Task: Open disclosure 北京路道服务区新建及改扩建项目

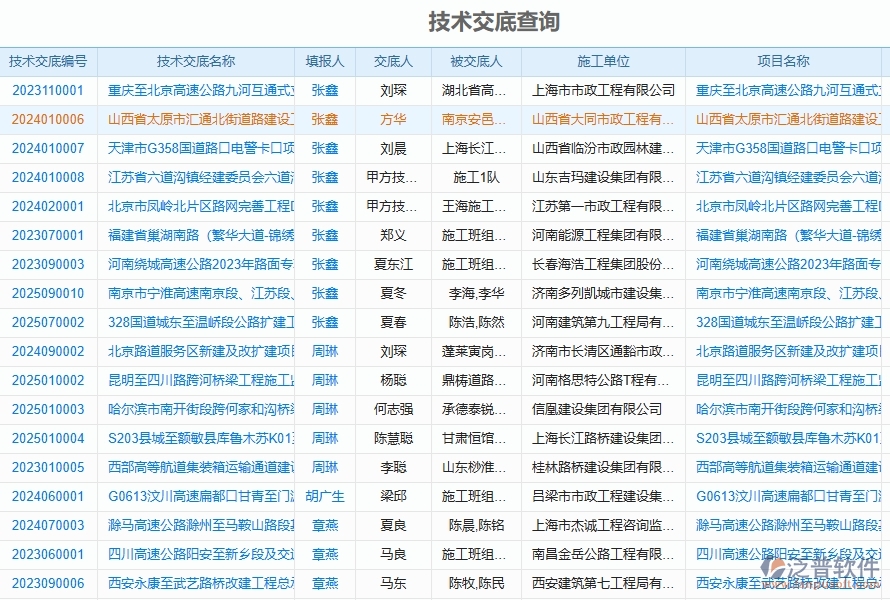Action: coord(196,351)
